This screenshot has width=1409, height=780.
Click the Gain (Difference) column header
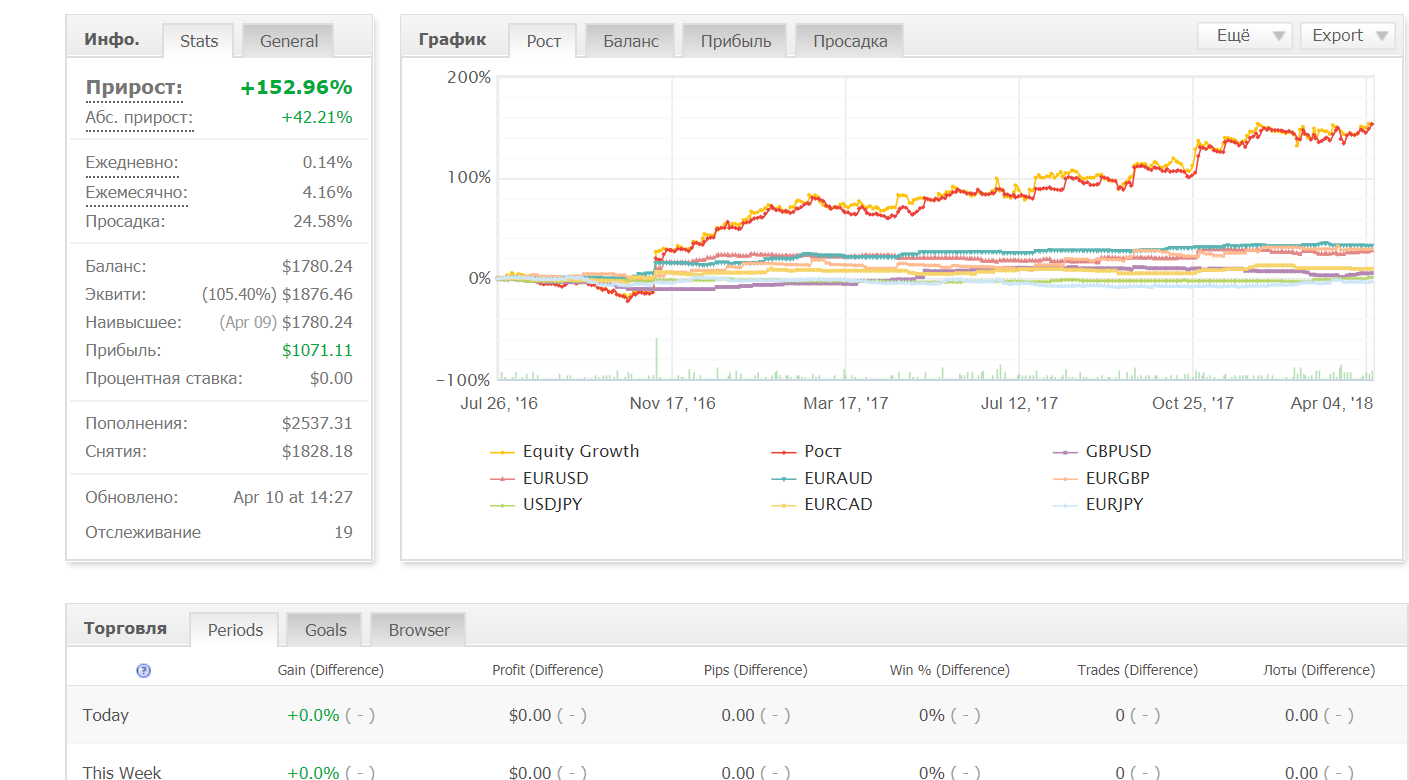[x=331, y=670]
